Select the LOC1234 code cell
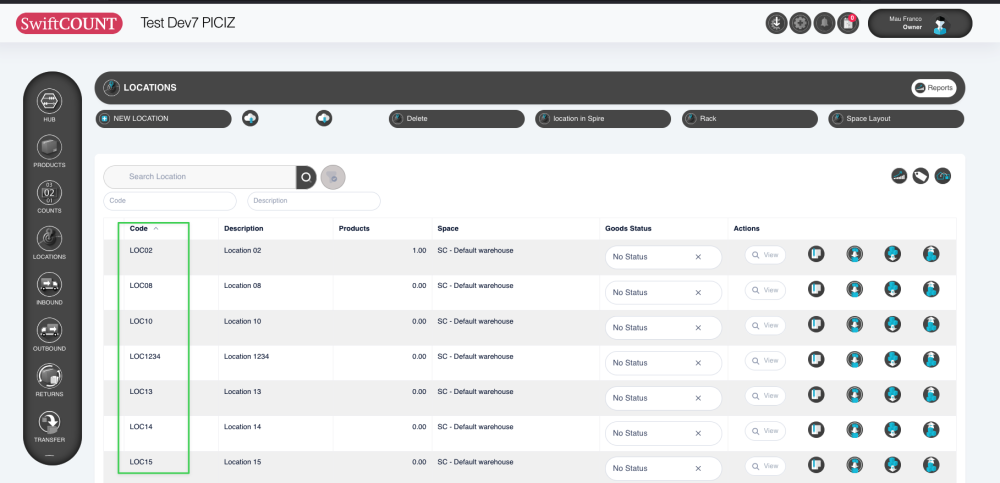The image size is (1000, 483). tap(145, 357)
